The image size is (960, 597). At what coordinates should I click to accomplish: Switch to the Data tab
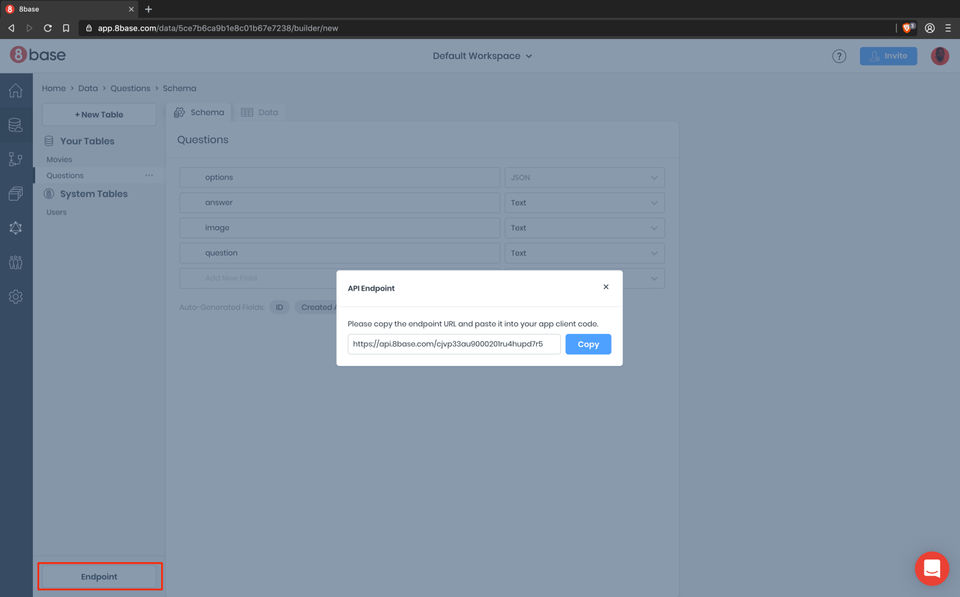[260, 113]
